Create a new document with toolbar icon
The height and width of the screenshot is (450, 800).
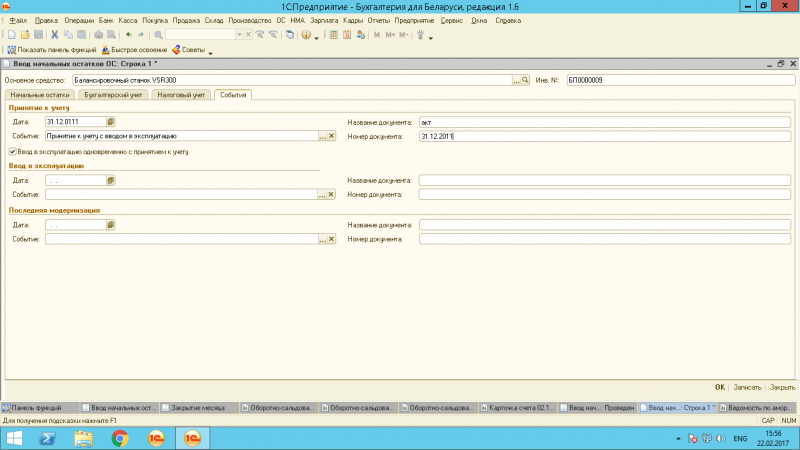(12, 35)
